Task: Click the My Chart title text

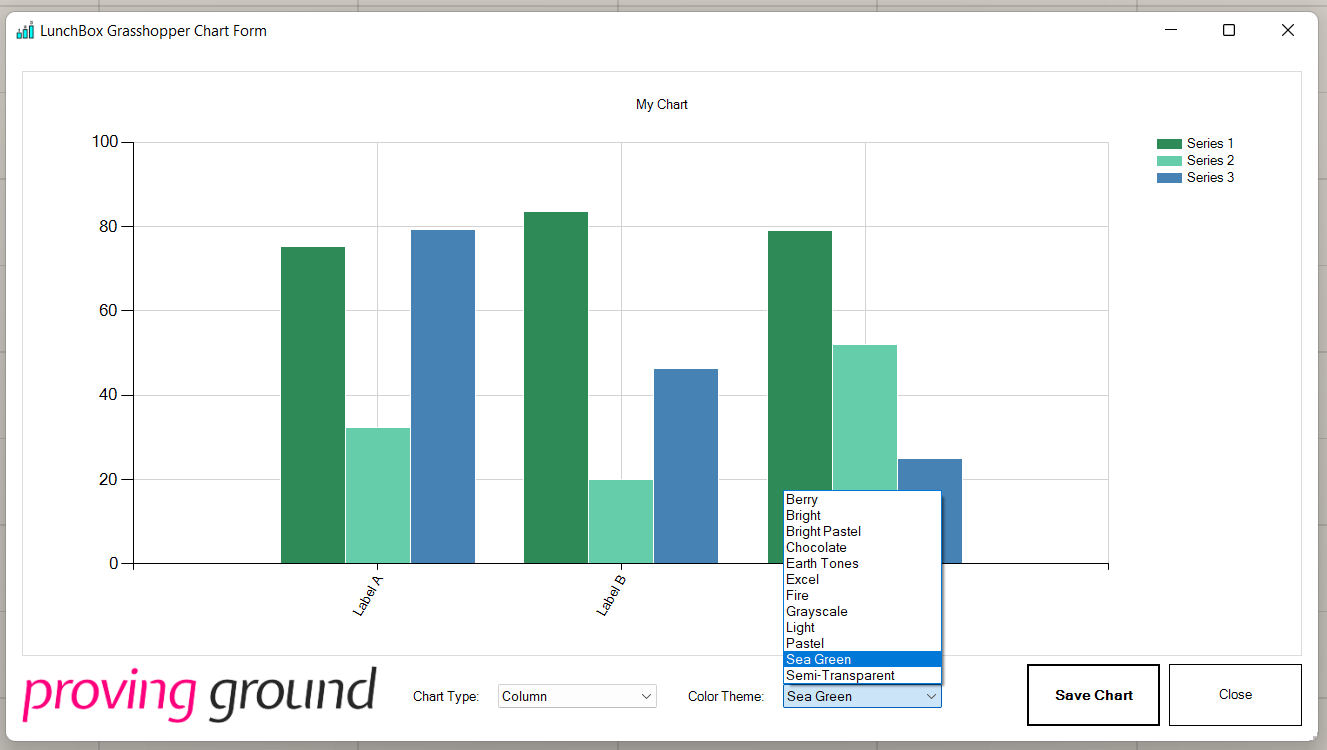Action: 661,104
